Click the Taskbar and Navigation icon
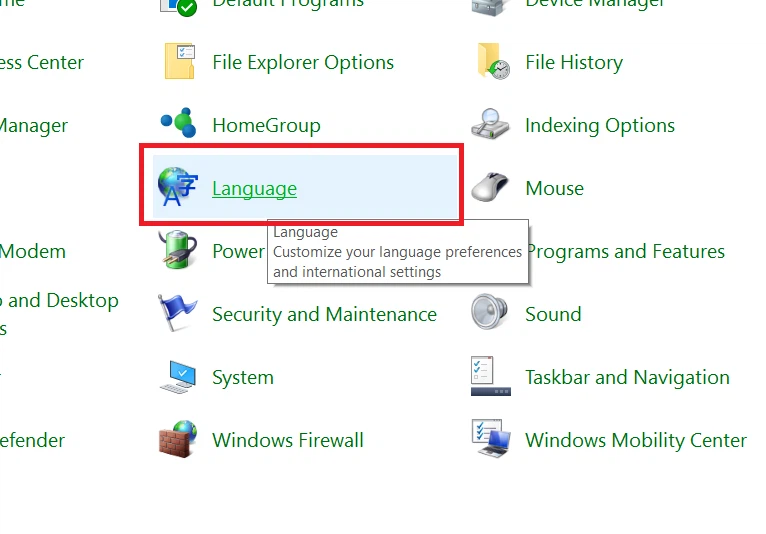The width and height of the screenshot is (766, 534). [493, 377]
